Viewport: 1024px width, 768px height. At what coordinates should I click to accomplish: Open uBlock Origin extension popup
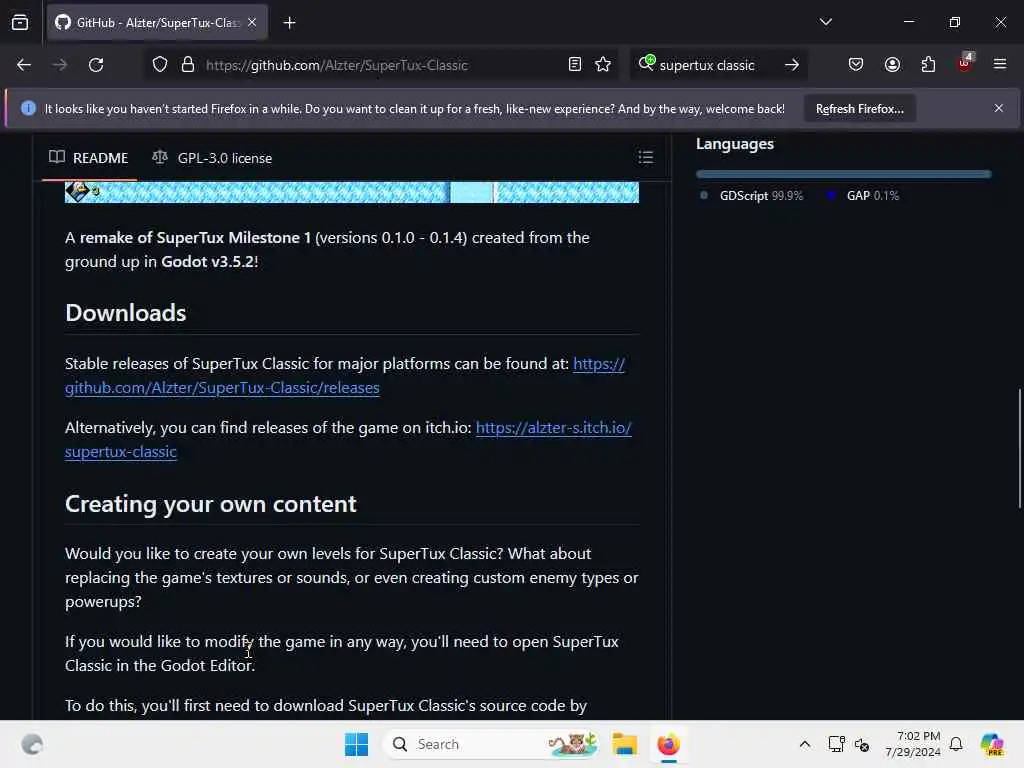click(965, 63)
